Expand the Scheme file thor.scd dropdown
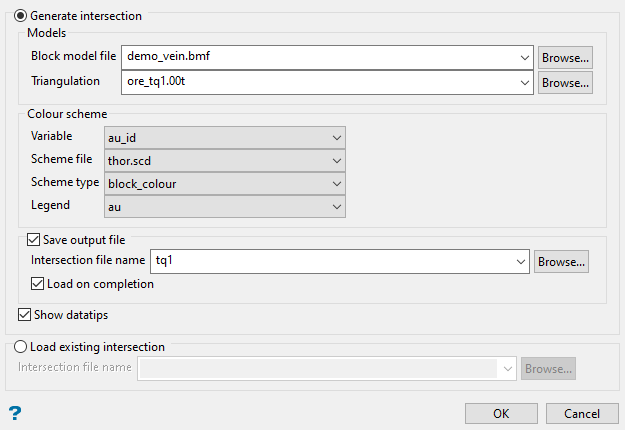The image size is (625, 430). [x=335, y=160]
